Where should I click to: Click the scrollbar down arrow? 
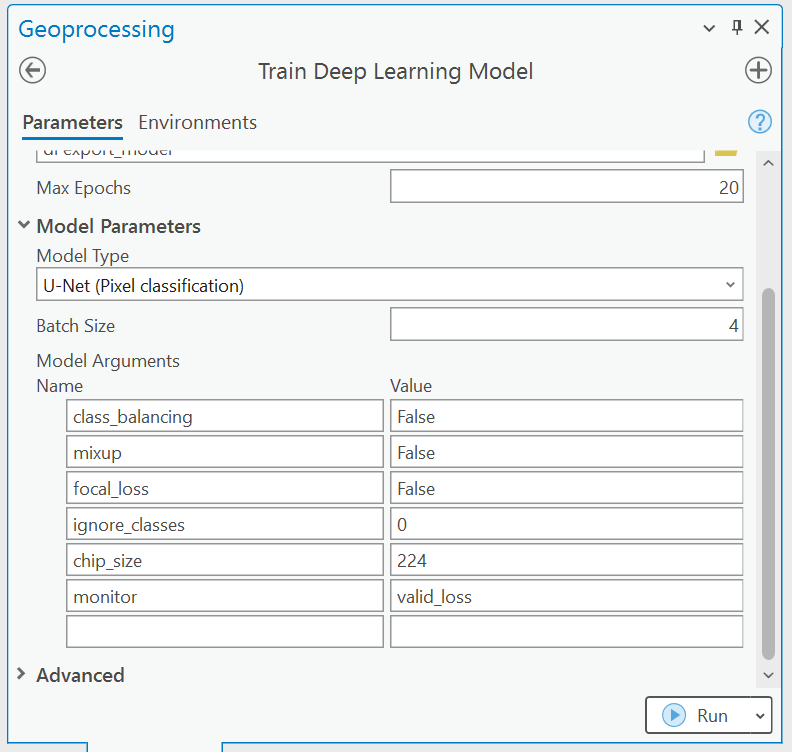768,675
